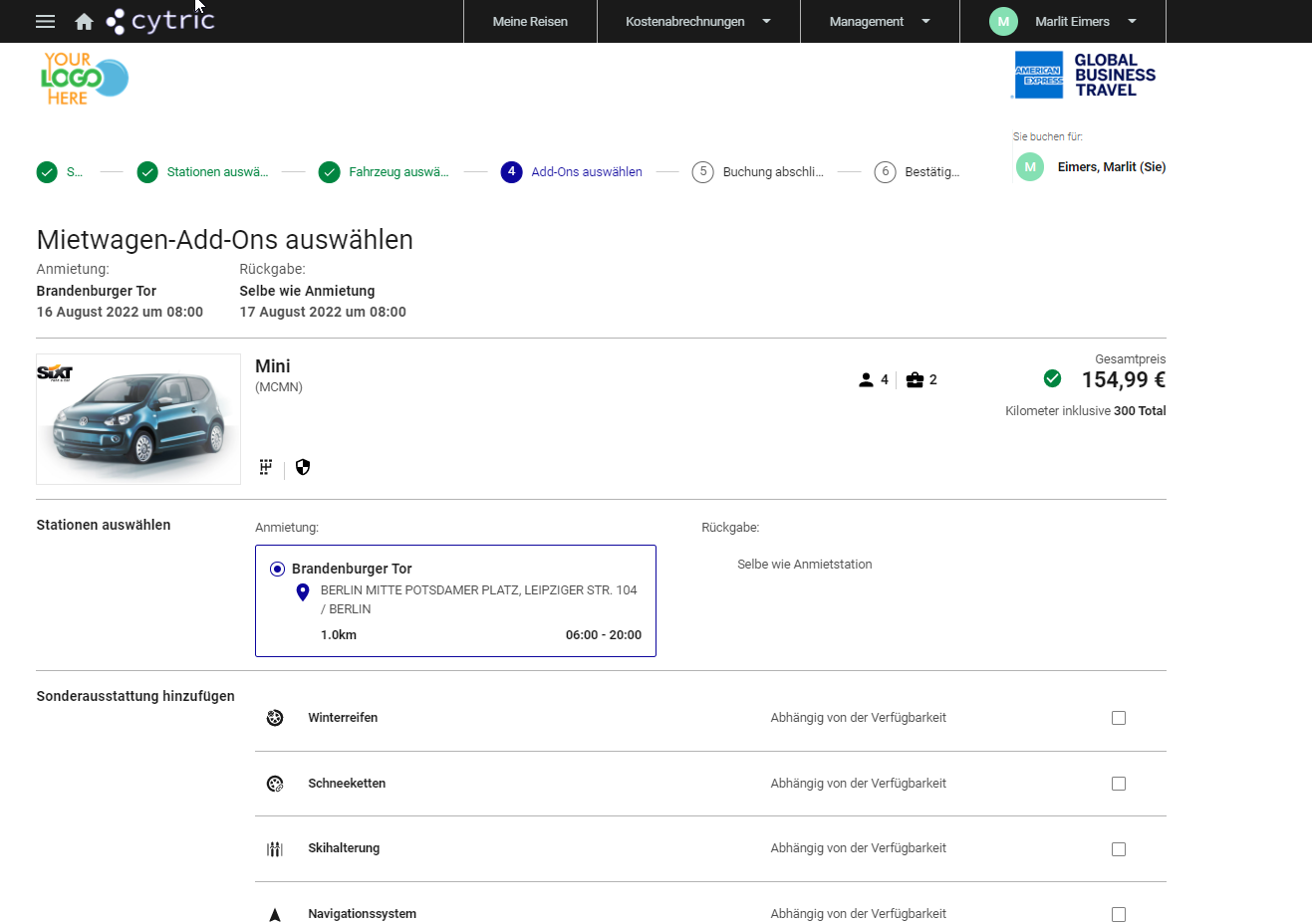Click 16 August 2022 um 08:00 pickup date
1312x924 pixels.
click(120, 312)
